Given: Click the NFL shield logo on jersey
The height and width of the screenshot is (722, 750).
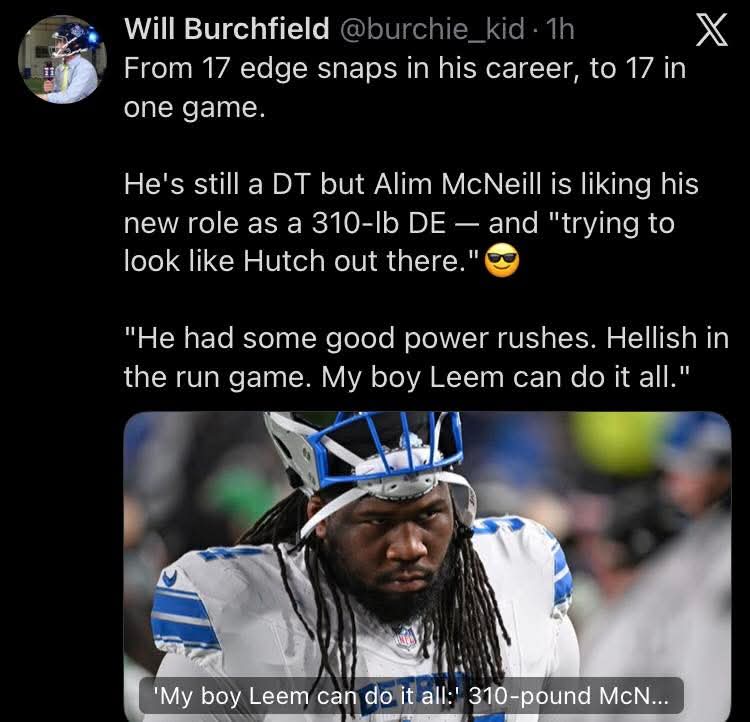Looking at the screenshot, I should point(406,637).
